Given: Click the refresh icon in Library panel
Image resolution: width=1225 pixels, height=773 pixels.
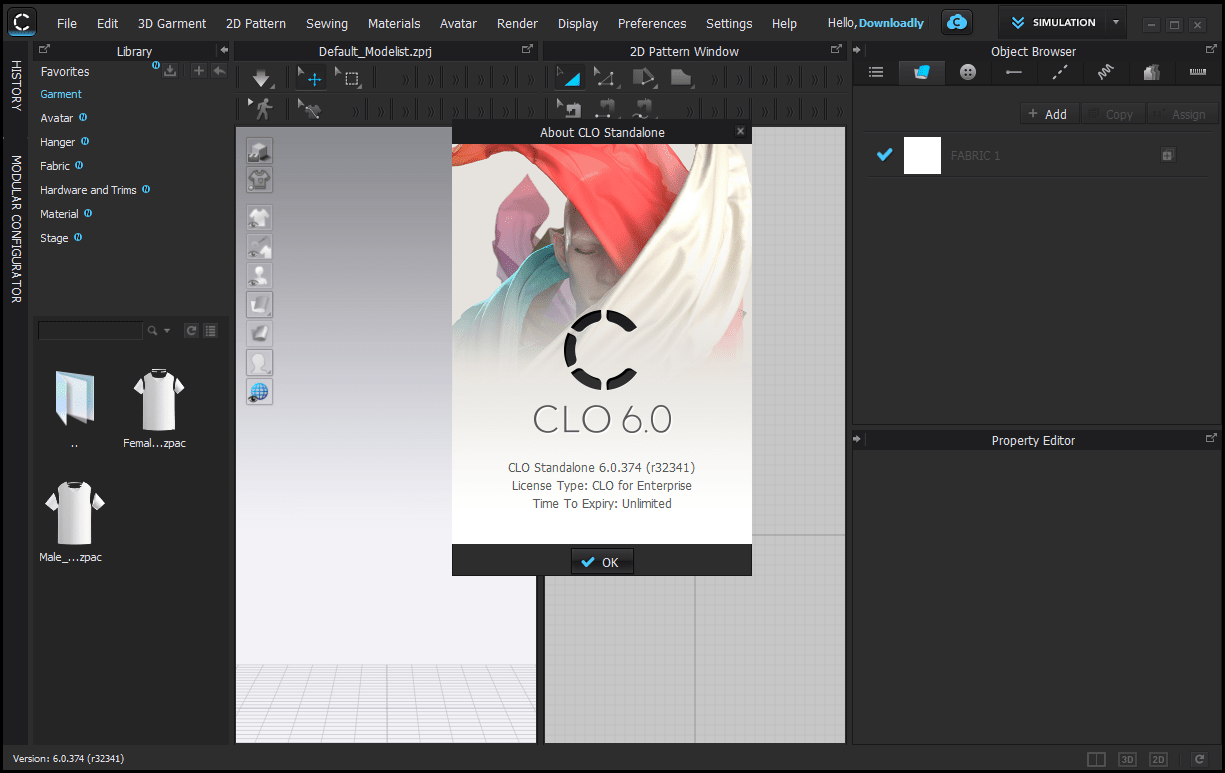Looking at the screenshot, I should pyautogui.click(x=191, y=330).
